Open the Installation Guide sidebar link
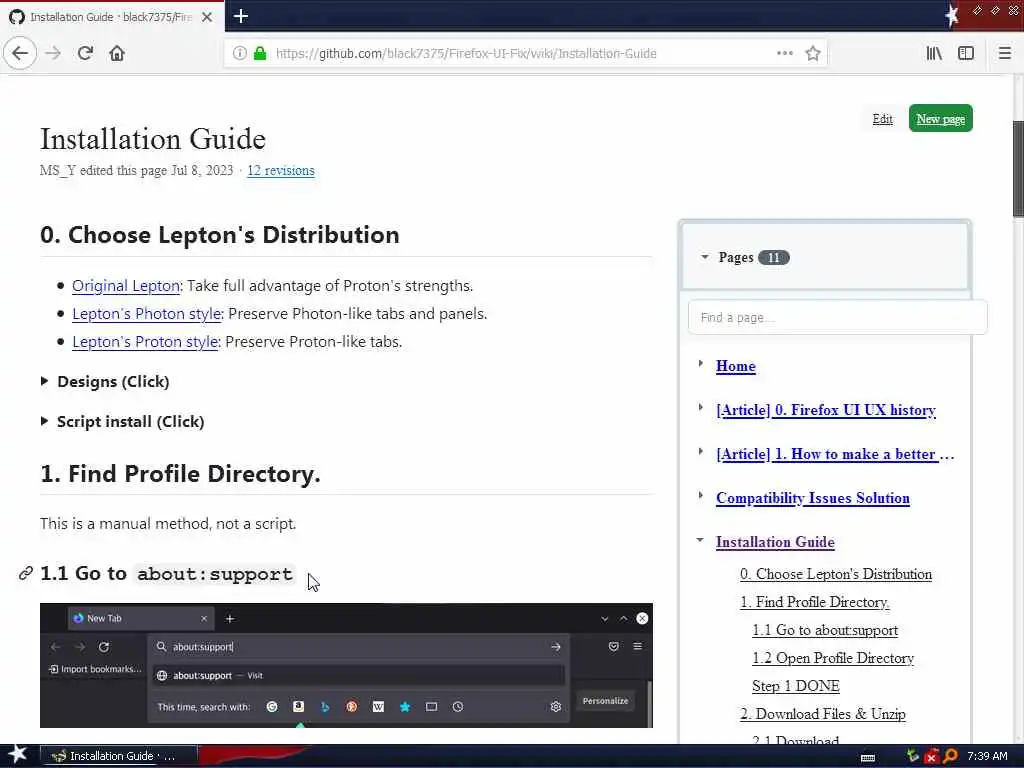 (775, 542)
